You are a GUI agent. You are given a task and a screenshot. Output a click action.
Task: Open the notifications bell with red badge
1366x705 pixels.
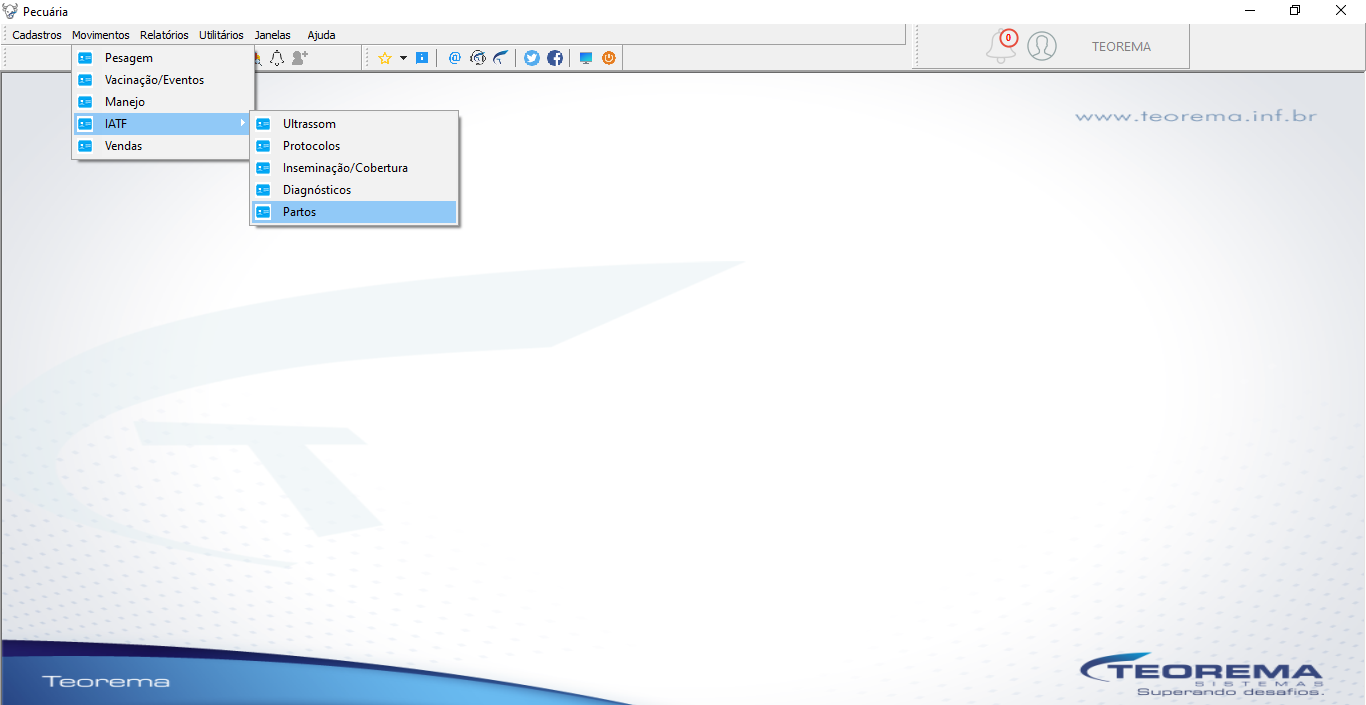click(1001, 46)
